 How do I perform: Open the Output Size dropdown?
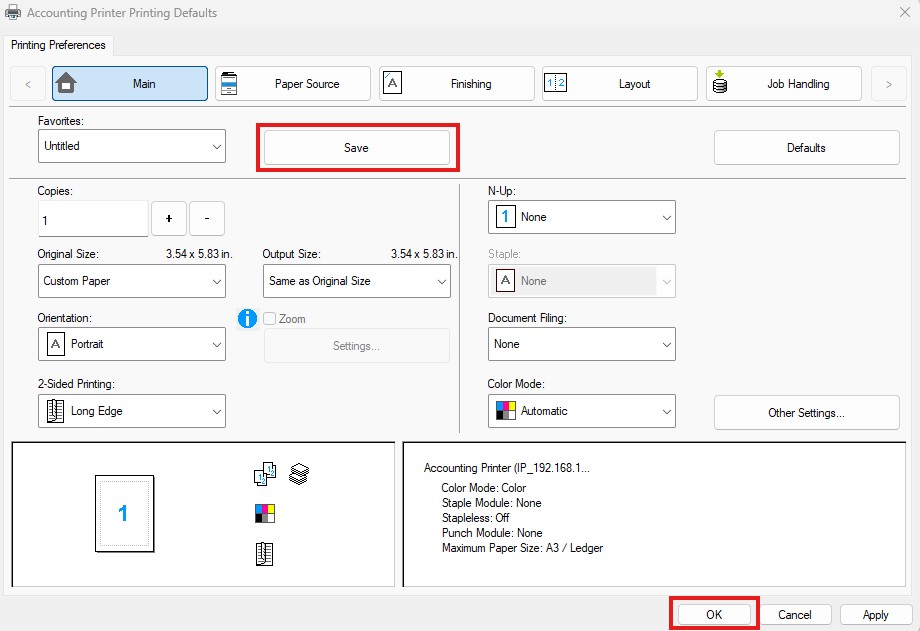click(356, 281)
